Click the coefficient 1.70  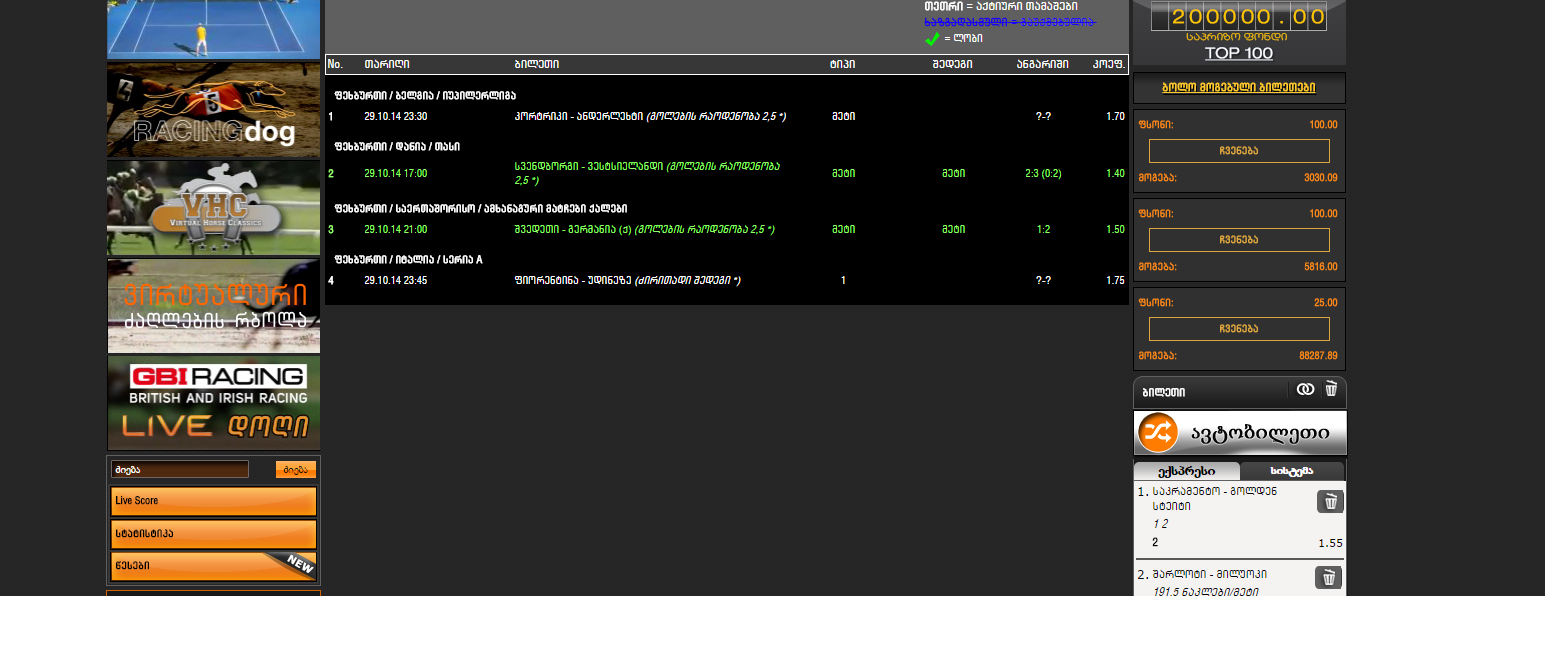1116,116
